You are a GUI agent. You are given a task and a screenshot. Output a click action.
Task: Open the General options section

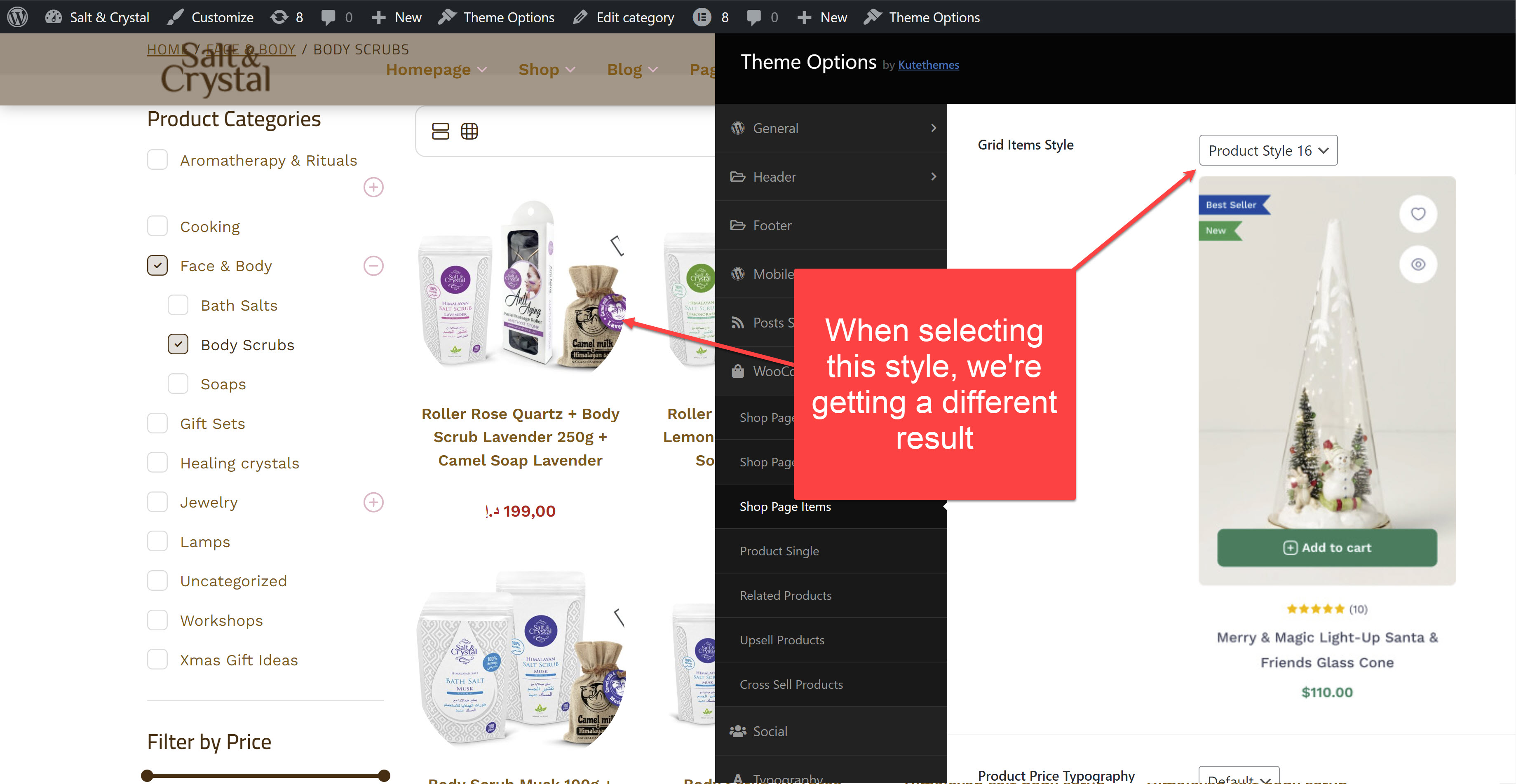tap(831, 128)
